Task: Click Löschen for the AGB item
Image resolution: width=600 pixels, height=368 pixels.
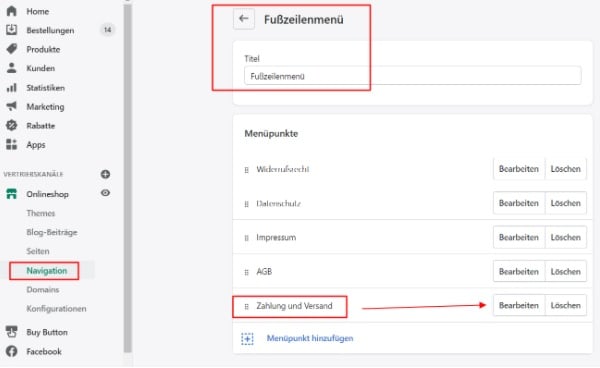Action: pyautogui.click(x=566, y=272)
